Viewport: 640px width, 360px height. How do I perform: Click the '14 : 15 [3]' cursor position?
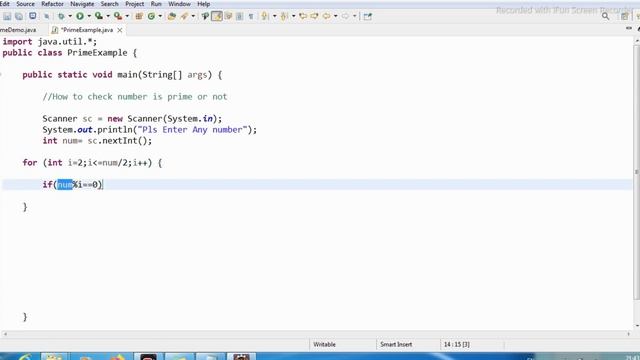tap(457, 344)
